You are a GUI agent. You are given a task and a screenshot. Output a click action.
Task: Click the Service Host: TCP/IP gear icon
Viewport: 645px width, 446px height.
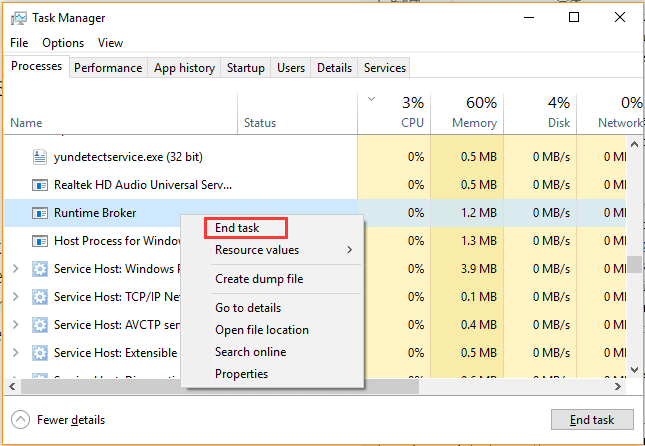click(40, 297)
